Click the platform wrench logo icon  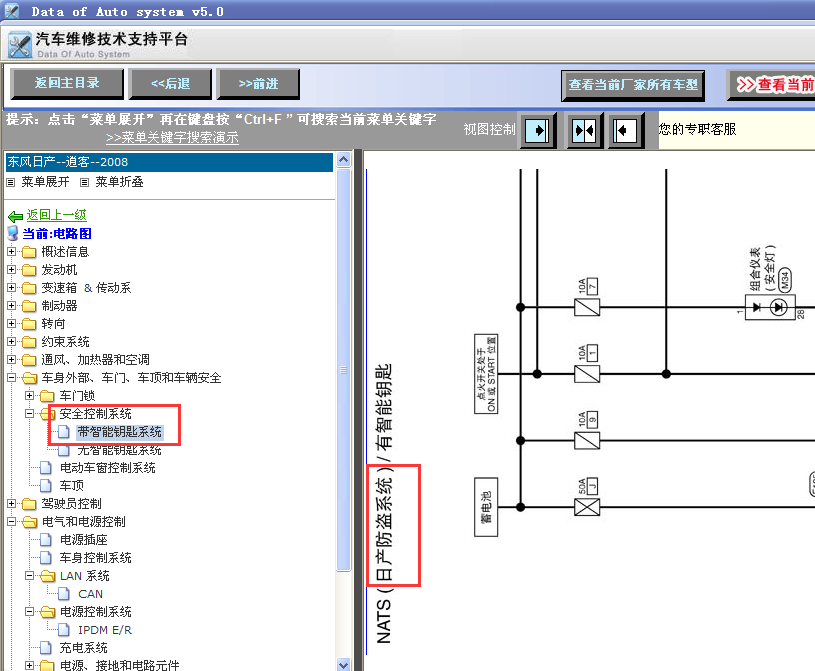click(x=20, y=46)
